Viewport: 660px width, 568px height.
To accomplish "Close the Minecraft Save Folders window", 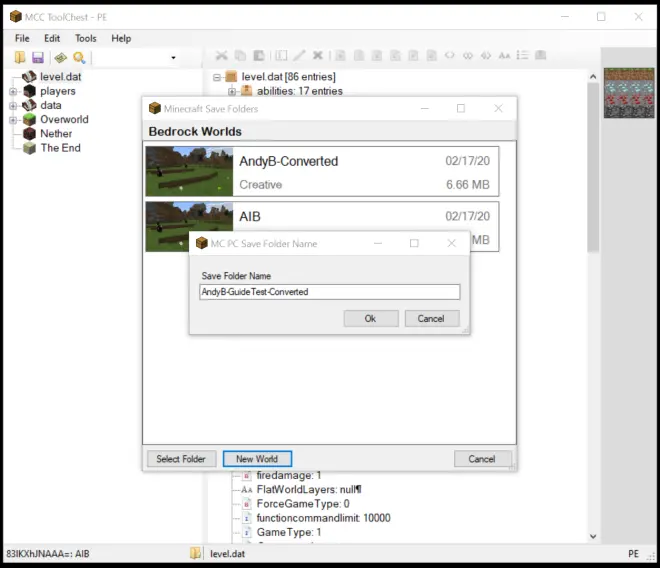I will pyautogui.click(x=498, y=109).
